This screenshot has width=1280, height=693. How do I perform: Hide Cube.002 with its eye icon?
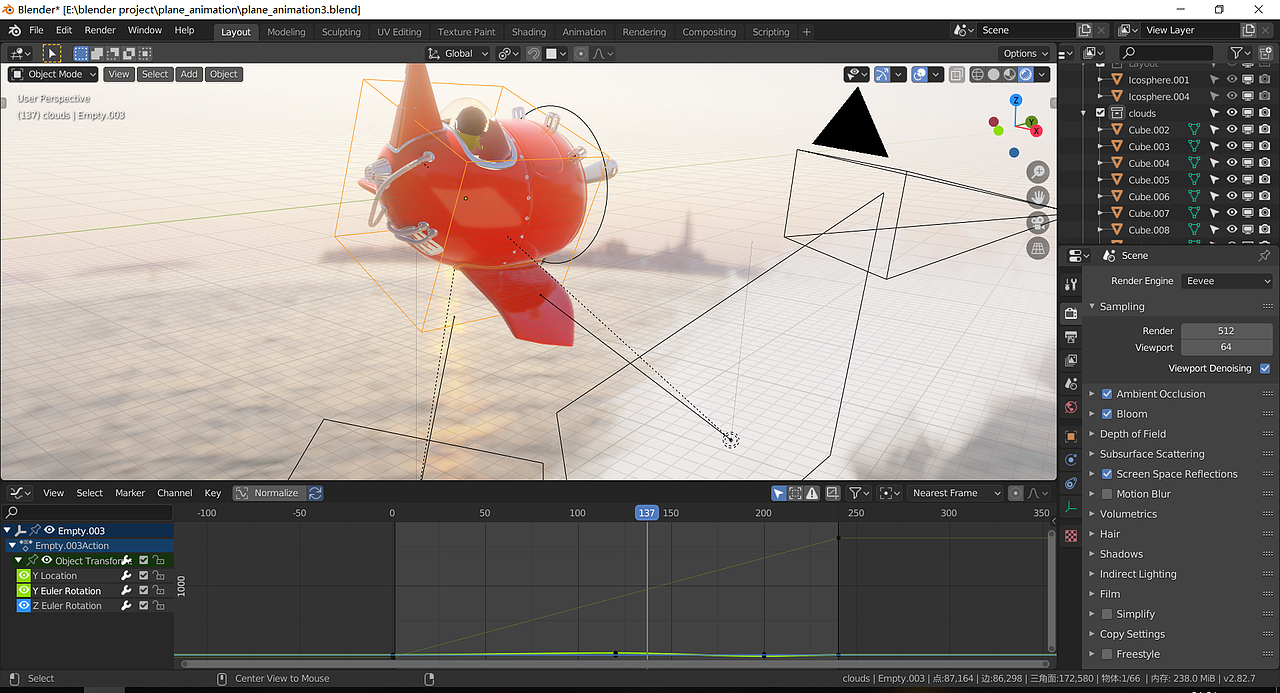click(1232, 130)
